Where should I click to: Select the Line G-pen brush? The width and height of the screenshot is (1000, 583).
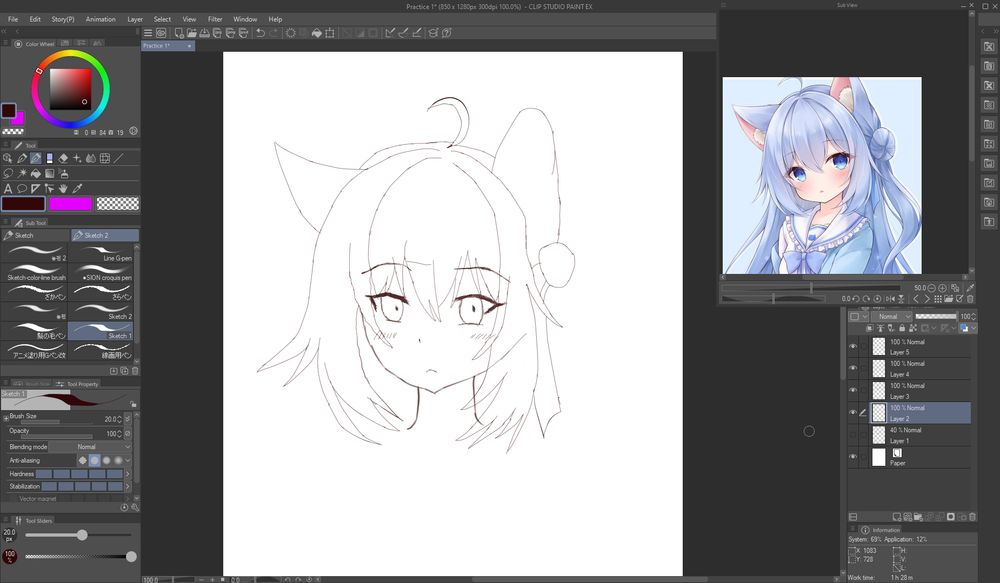click(x=103, y=253)
